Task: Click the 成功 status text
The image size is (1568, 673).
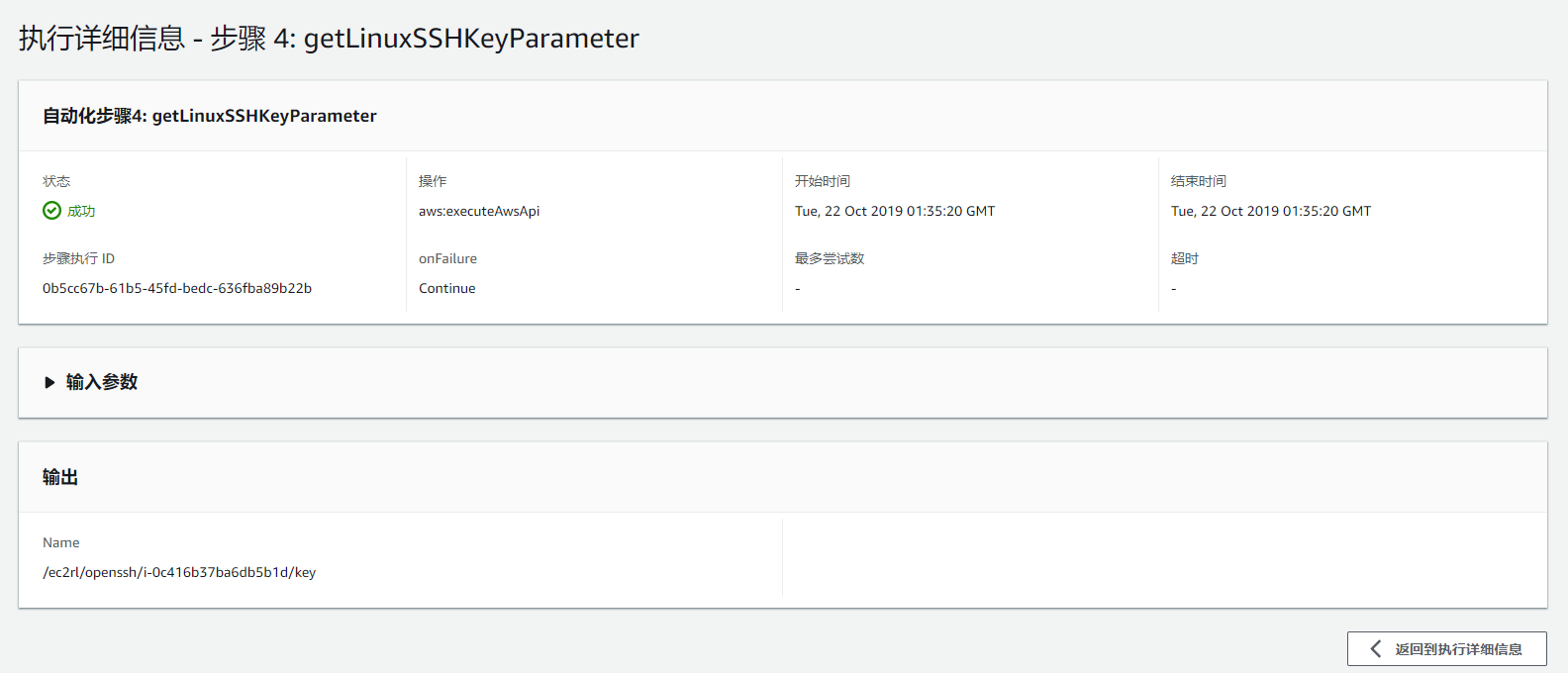Action: pos(81,211)
